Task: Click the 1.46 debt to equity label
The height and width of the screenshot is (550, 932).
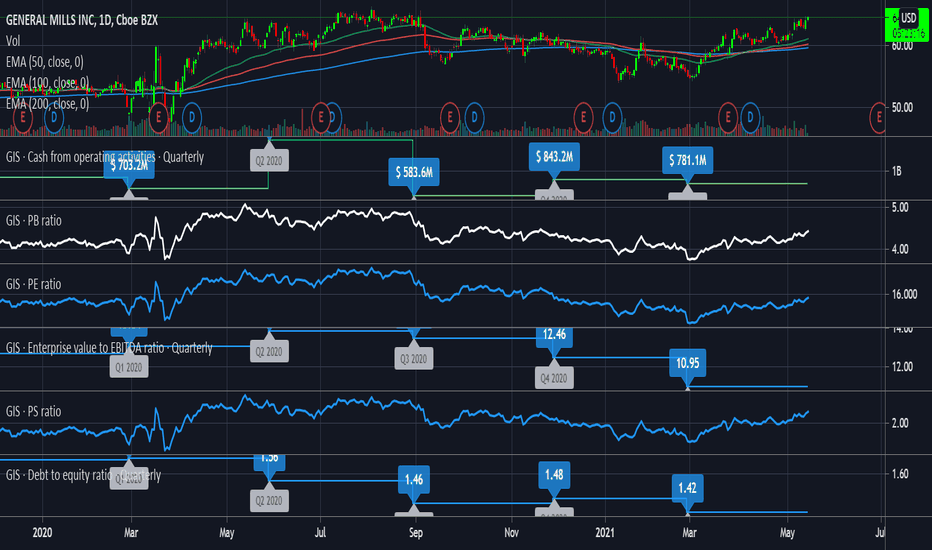Action: [414, 479]
